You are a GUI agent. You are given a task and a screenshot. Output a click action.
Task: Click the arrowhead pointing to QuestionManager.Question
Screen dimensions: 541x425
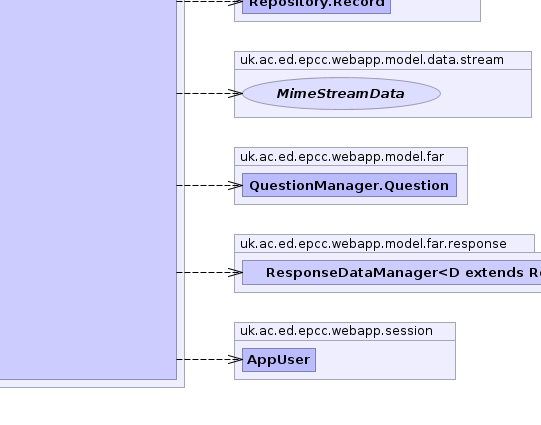coord(236,186)
